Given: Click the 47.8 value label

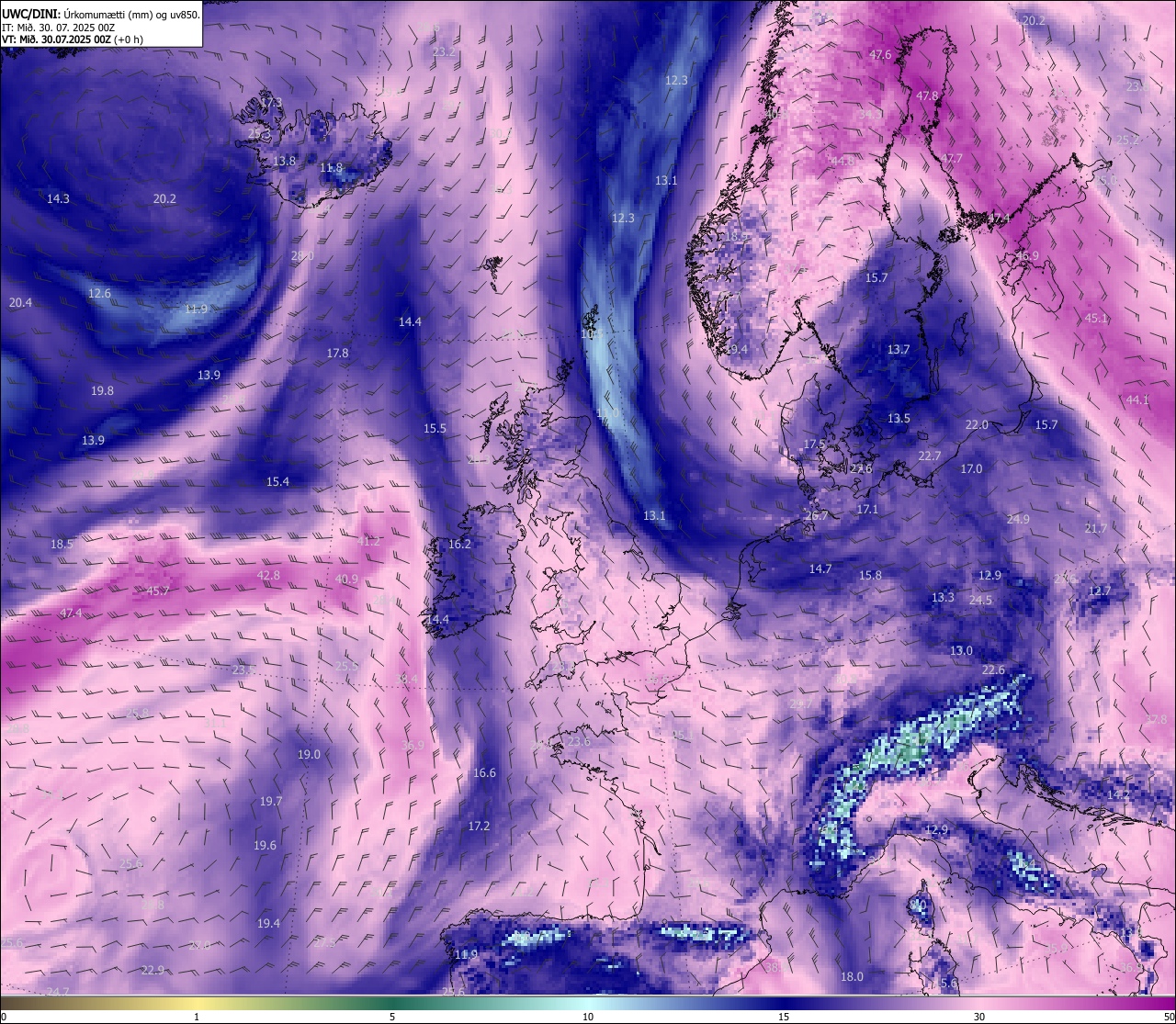Looking at the screenshot, I should pyautogui.click(x=927, y=96).
